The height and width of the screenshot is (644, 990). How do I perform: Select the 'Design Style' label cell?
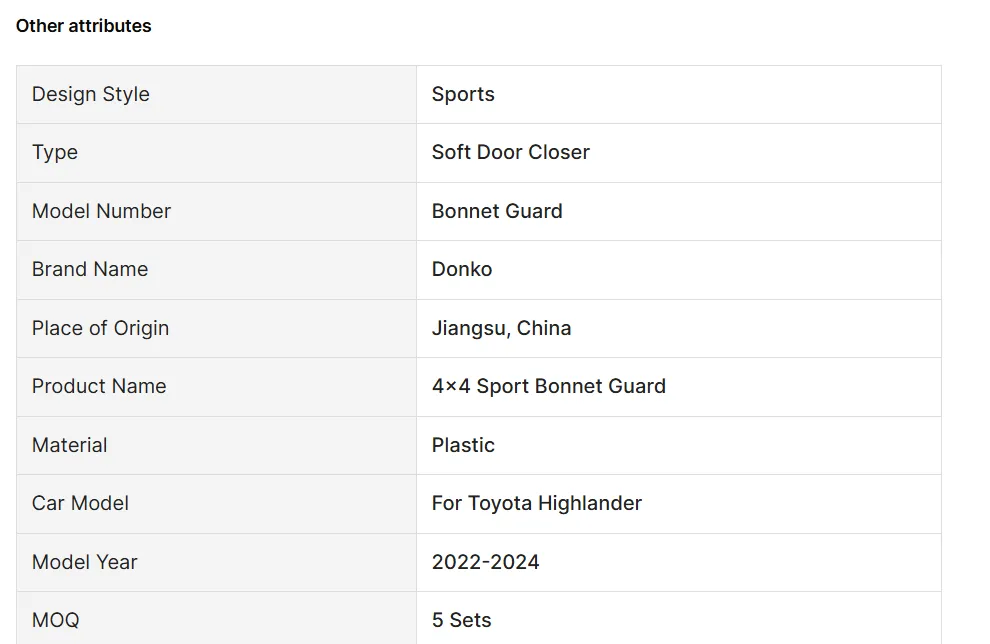(90, 94)
